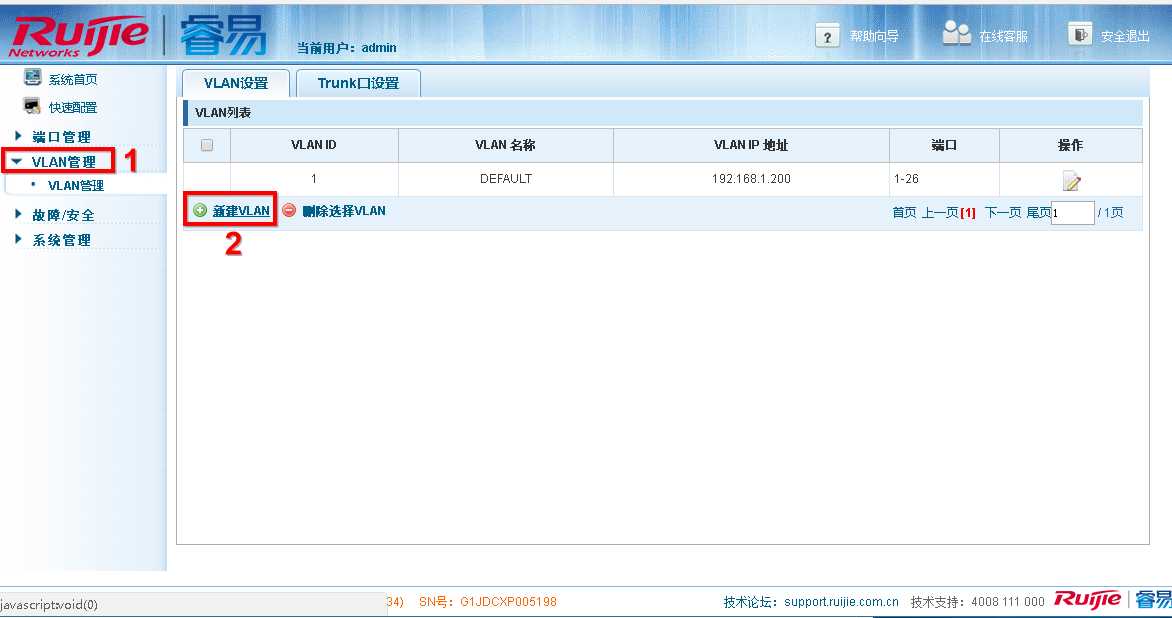1172x618 pixels.
Task: Click the 系统首页 monitor icon
Action: (x=32, y=78)
